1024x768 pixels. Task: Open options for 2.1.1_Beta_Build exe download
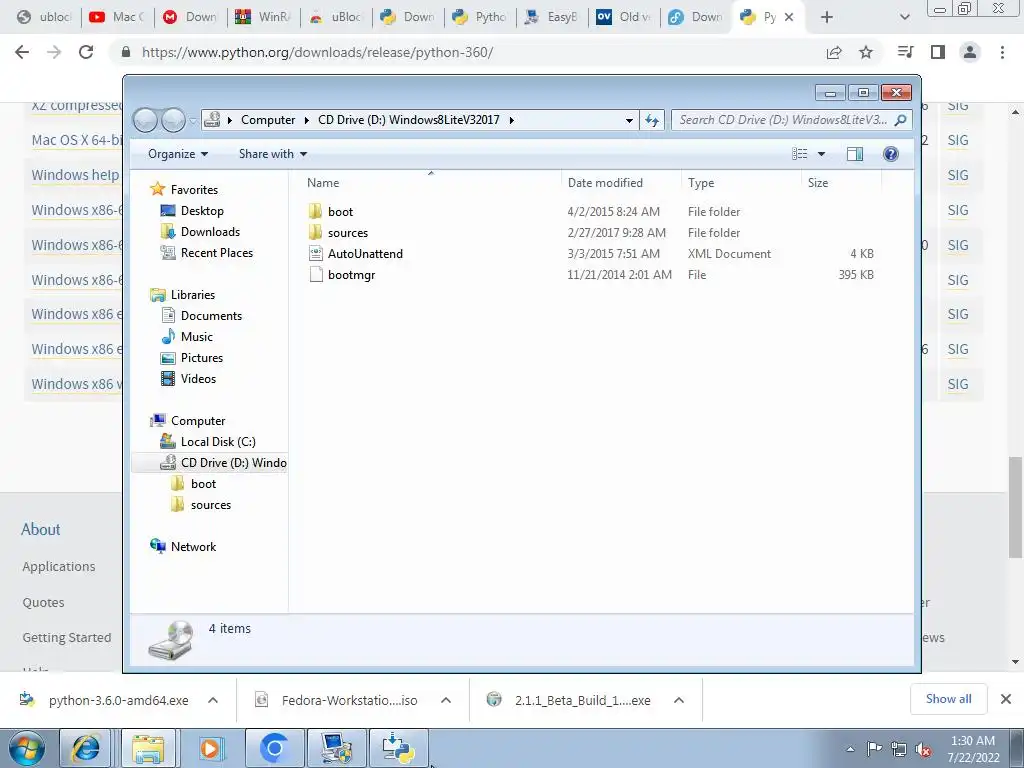[x=679, y=700]
